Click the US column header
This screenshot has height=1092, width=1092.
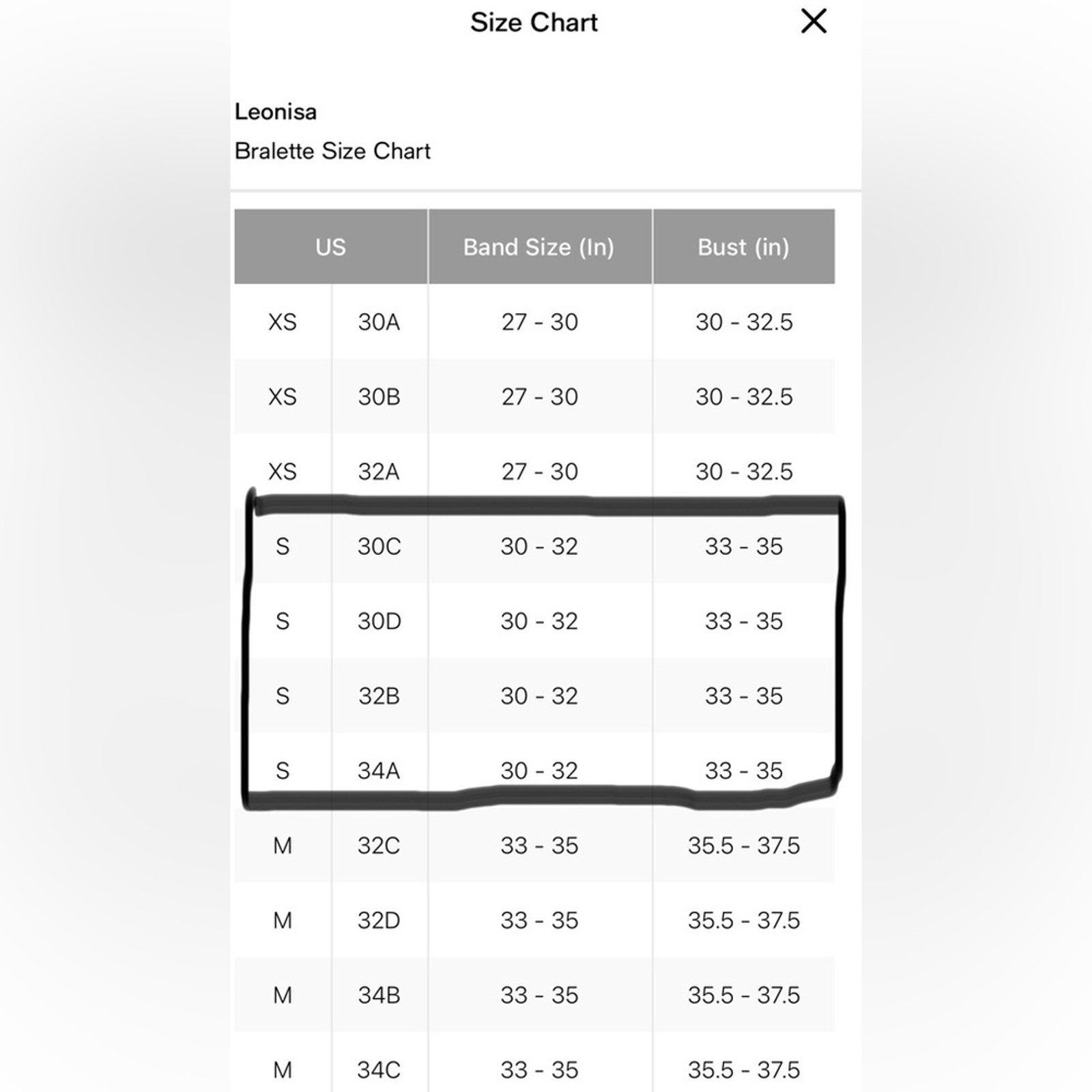(x=330, y=247)
